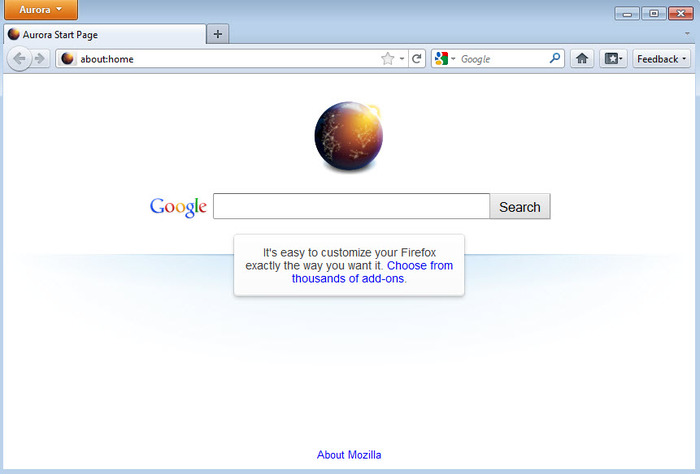This screenshot has height=474, width=700.
Task: Open list all tabs arrow
Action: pos(687,33)
